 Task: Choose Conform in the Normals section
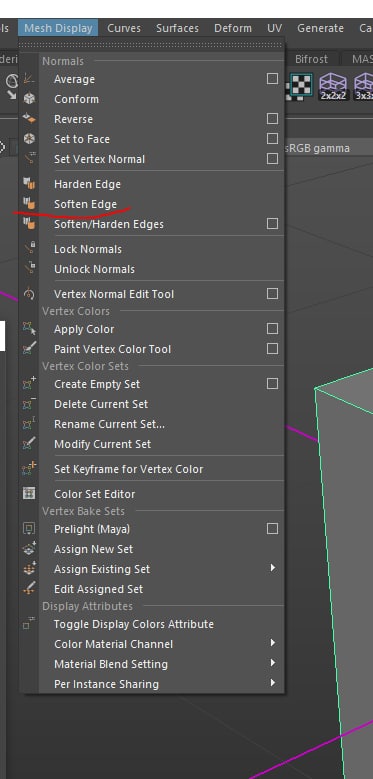click(x=76, y=99)
